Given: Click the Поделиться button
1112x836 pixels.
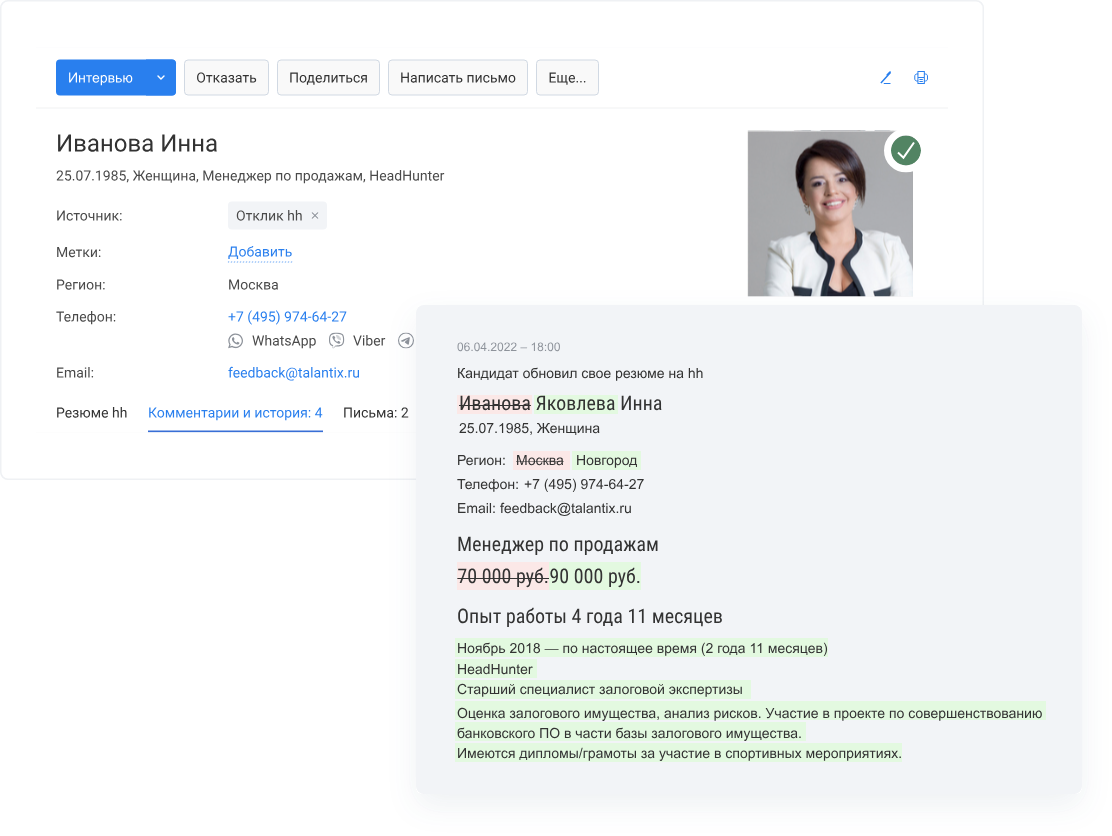Looking at the screenshot, I should (328, 78).
